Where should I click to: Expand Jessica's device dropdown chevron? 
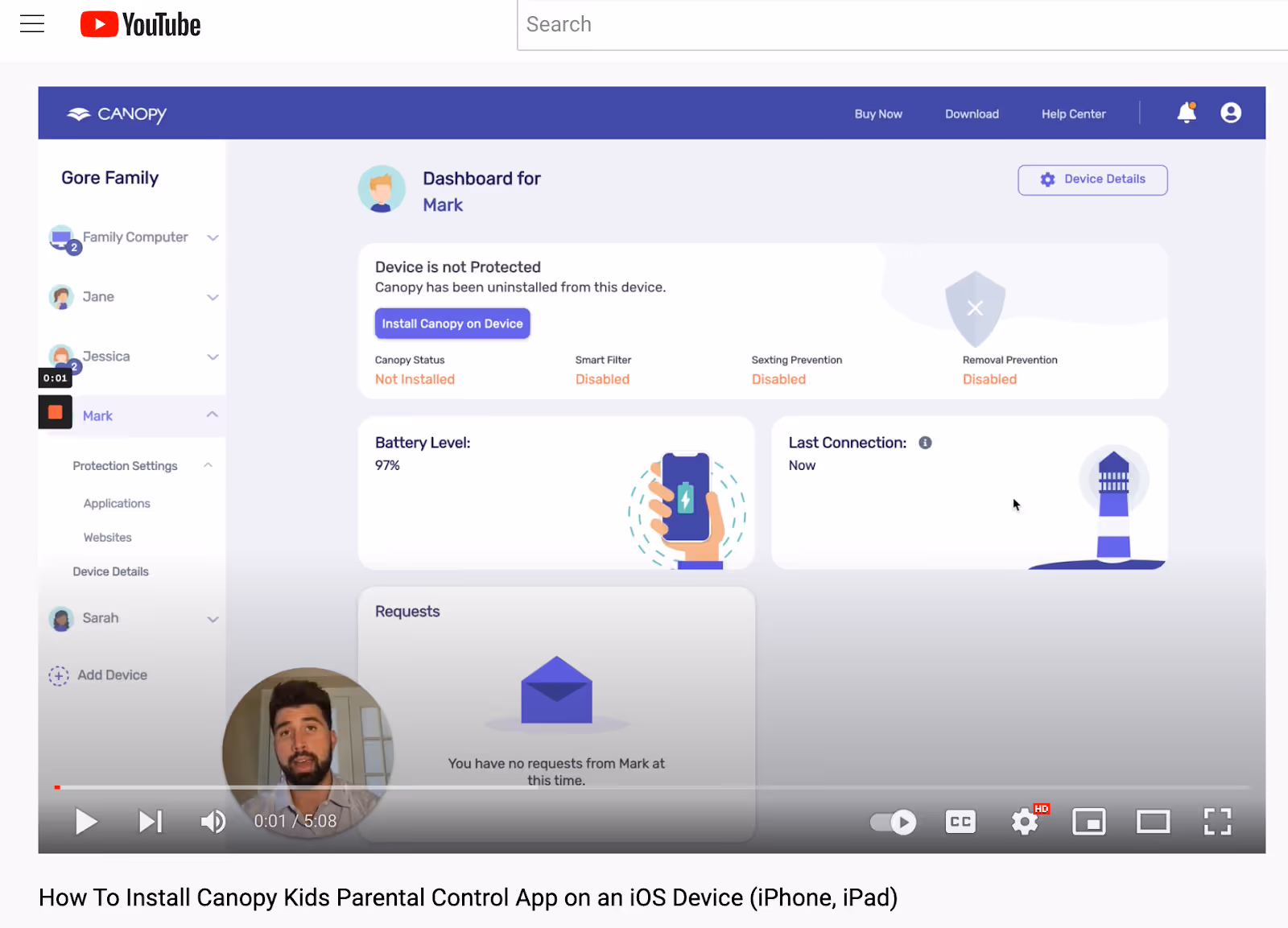[x=213, y=357]
